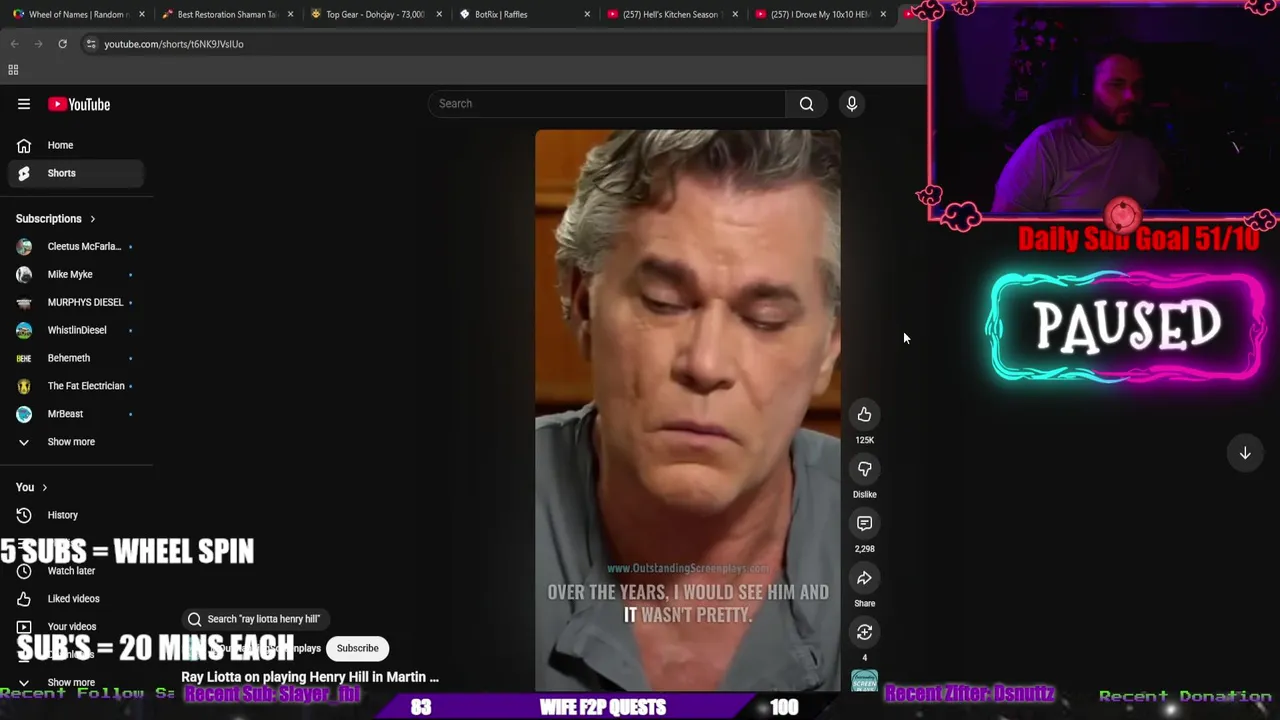Click the short title "Ray Liotta on playing Henry Hill"

click(x=310, y=677)
